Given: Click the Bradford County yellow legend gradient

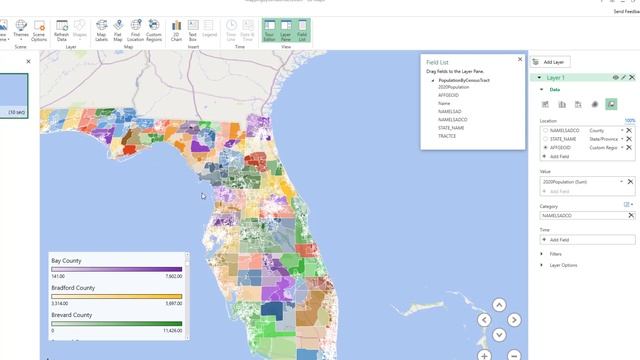Looking at the screenshot, I should click(117, 297).
